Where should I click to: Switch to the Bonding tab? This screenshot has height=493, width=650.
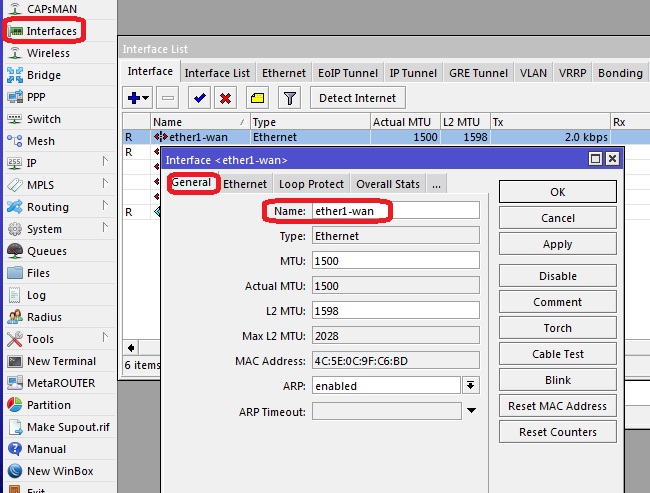coord(620,73)
